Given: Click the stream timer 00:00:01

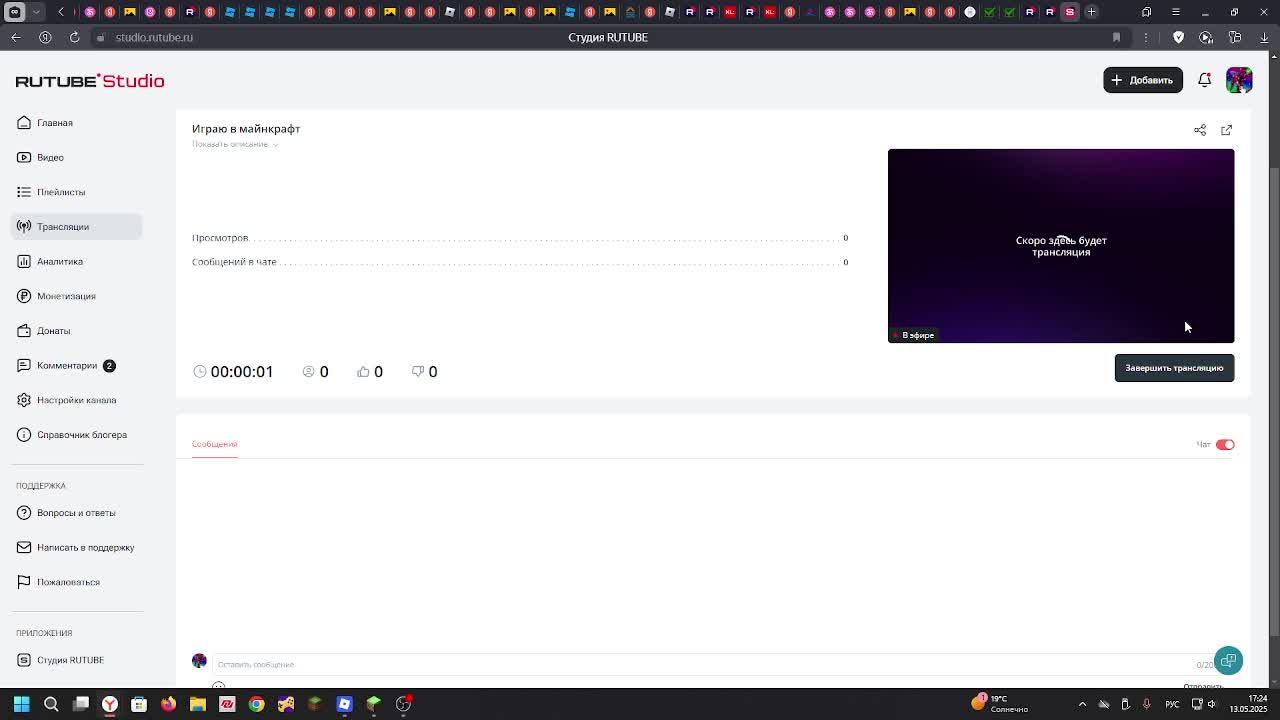Looking at the screenshot, I should tap(241, 372).
